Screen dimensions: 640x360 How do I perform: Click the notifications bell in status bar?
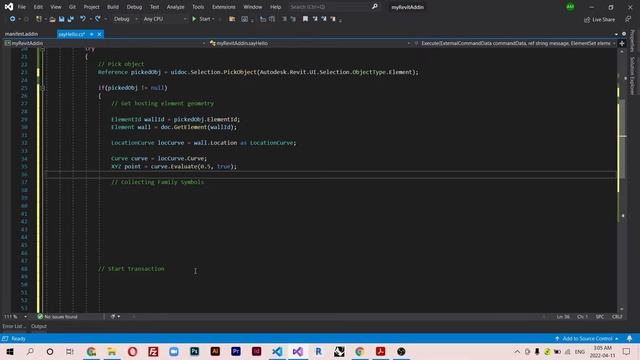click(629, 338)
